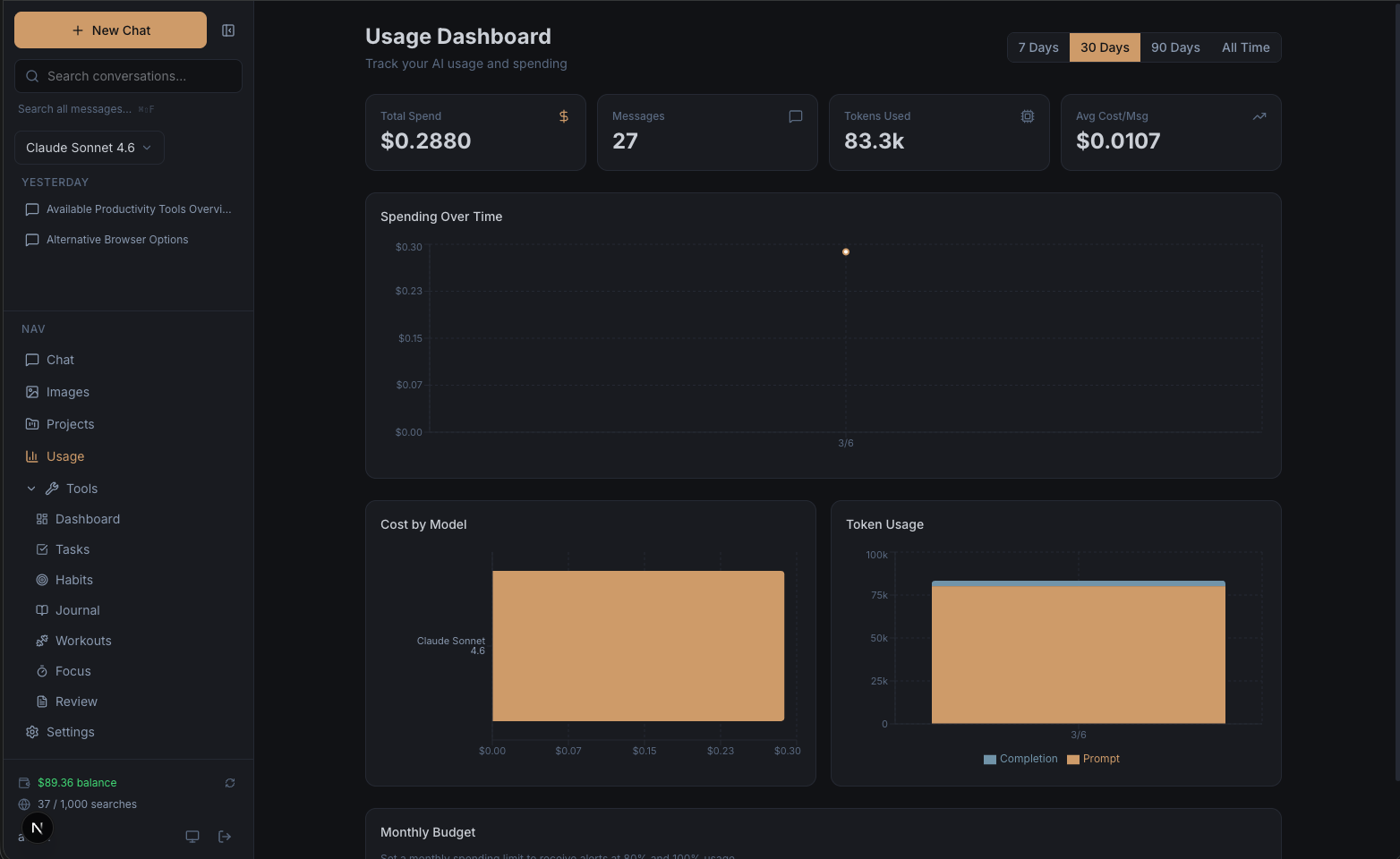Select the Workouts icon

point(41,641)
